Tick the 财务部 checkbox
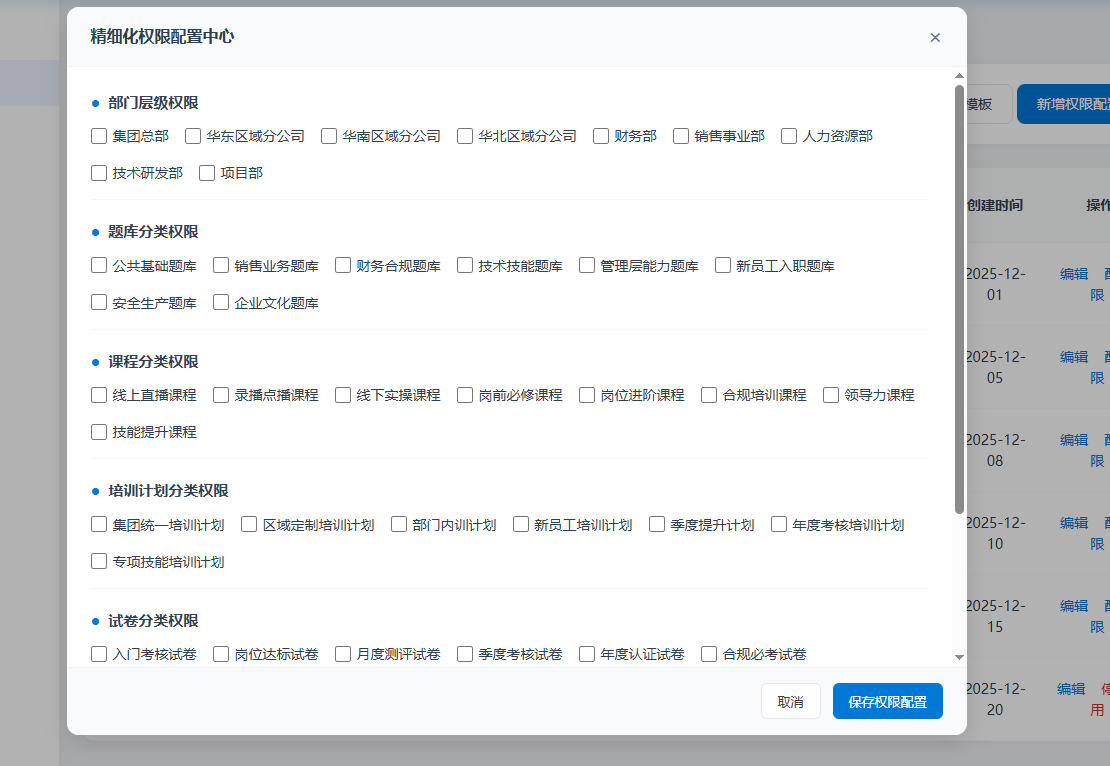Image resolution: width=1110 pixels, height=766 pixels. click(x=601, y=136)
